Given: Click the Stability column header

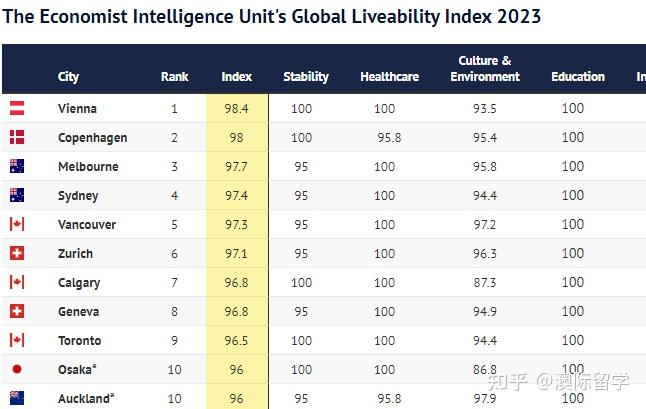Looking at the screenshot, I should coord(306,77).
